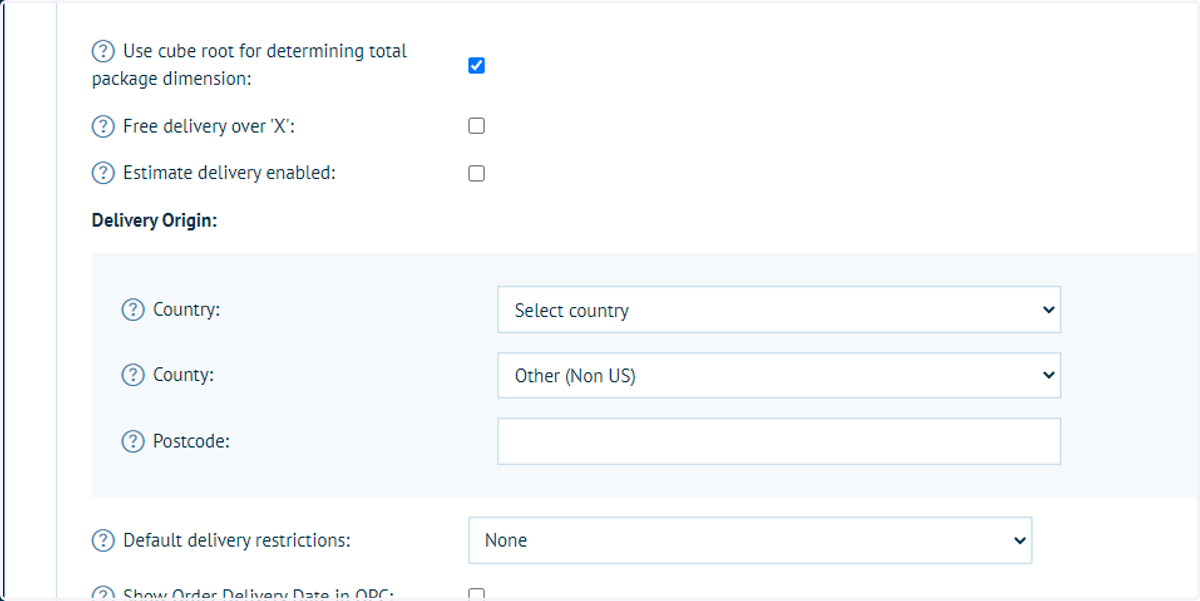Click the Free delivery over 'X' label

click(x=209, y=127)
